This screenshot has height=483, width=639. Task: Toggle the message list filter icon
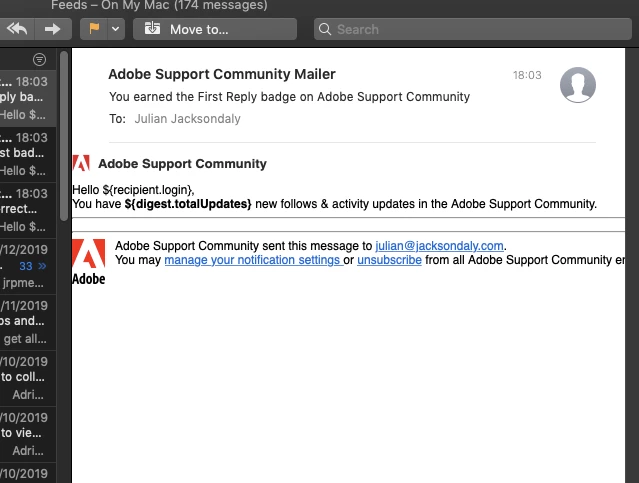tap(39, 60)
